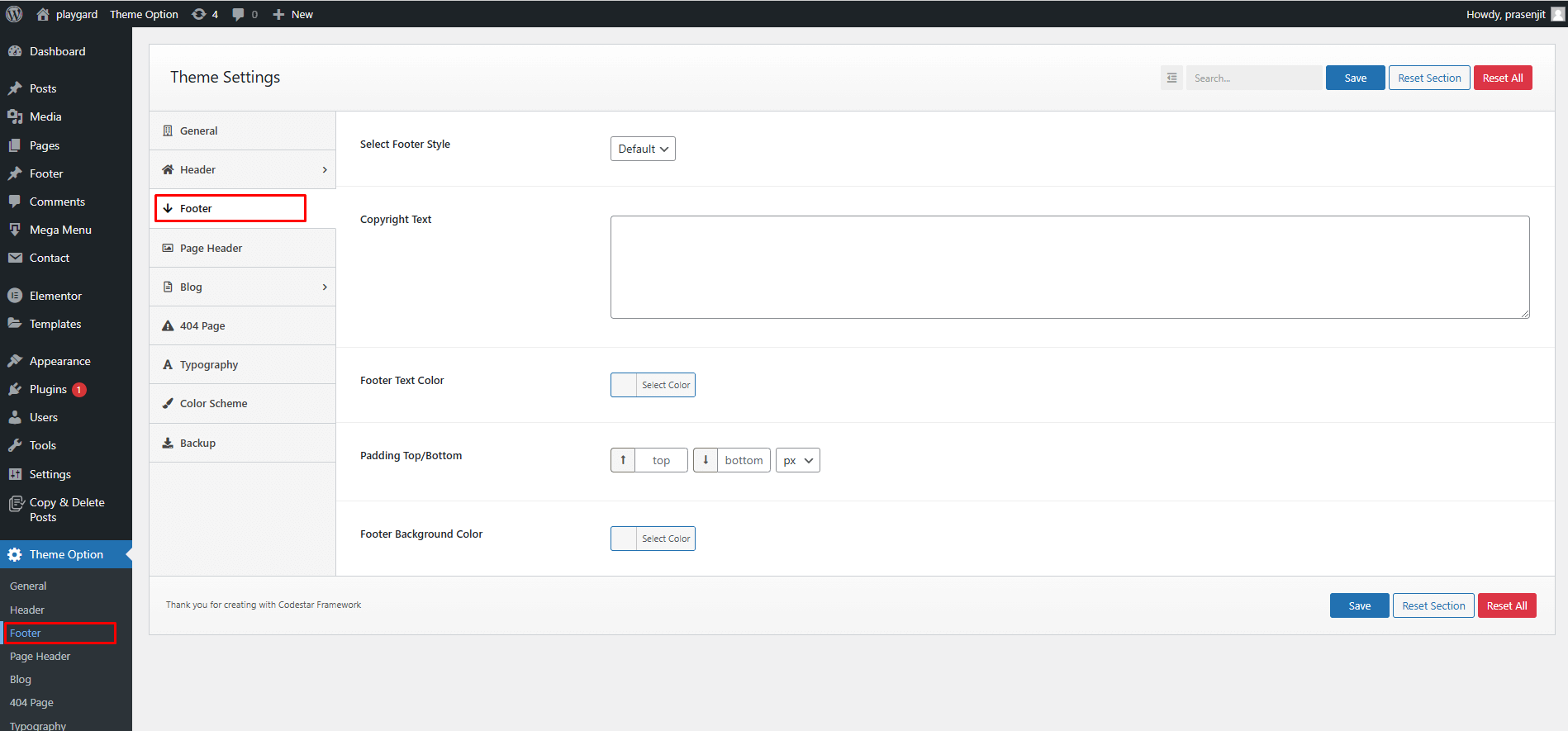Open the Blog submenu under Theme Option
The image size is (1568, 731).
(x=21, y=679)
